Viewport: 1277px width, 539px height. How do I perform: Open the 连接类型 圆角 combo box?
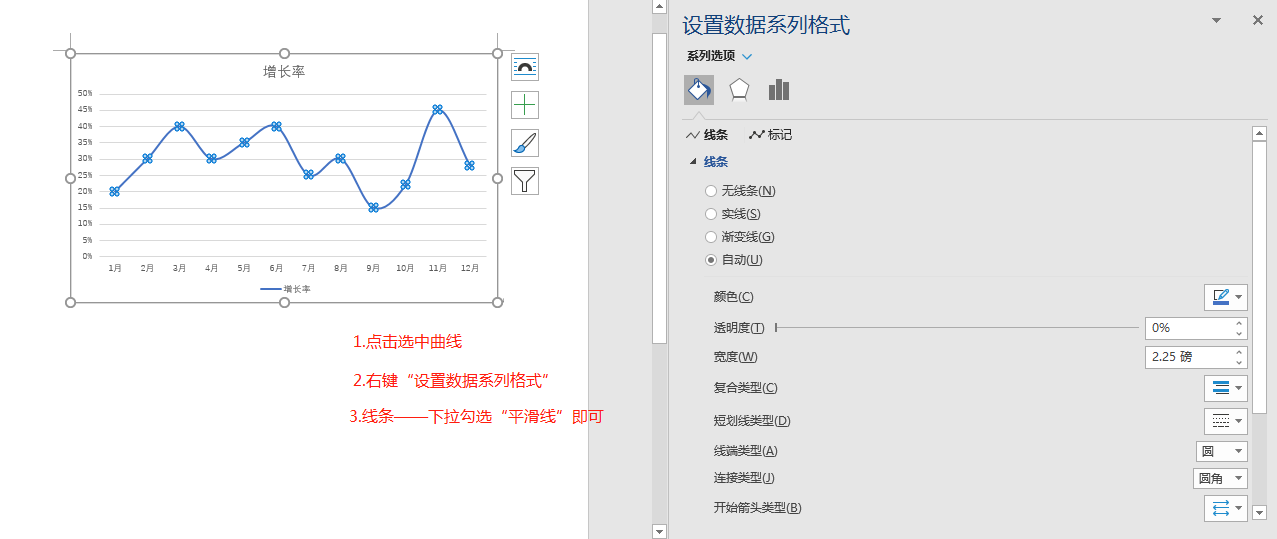1220,479
